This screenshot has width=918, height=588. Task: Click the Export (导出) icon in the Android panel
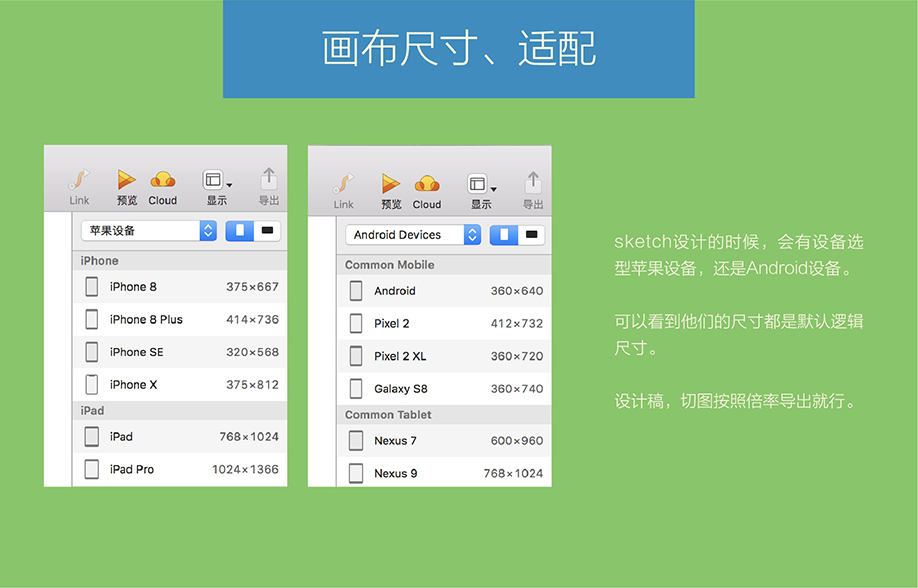pyautogui.click(x=533, y=192)
